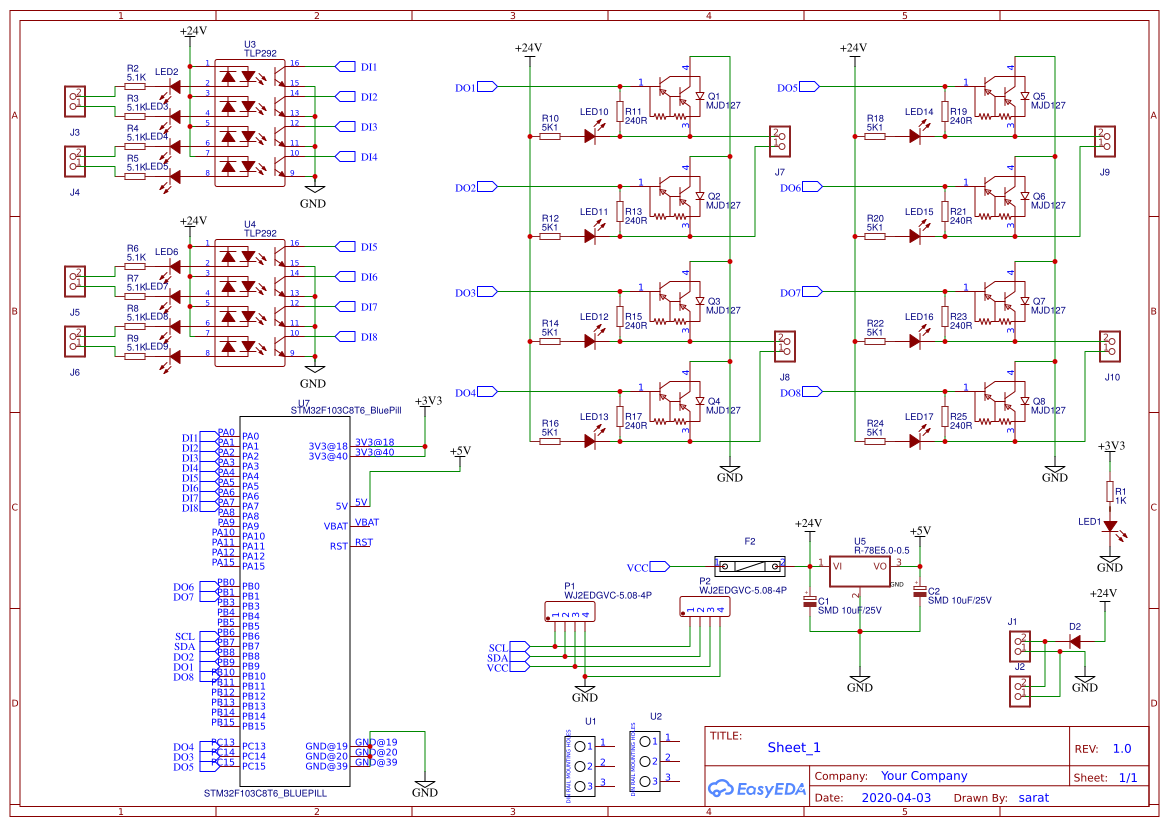Select the +24V power flag top left
The height and width of the screenshot is (827, 1169).
click(193, 31)
